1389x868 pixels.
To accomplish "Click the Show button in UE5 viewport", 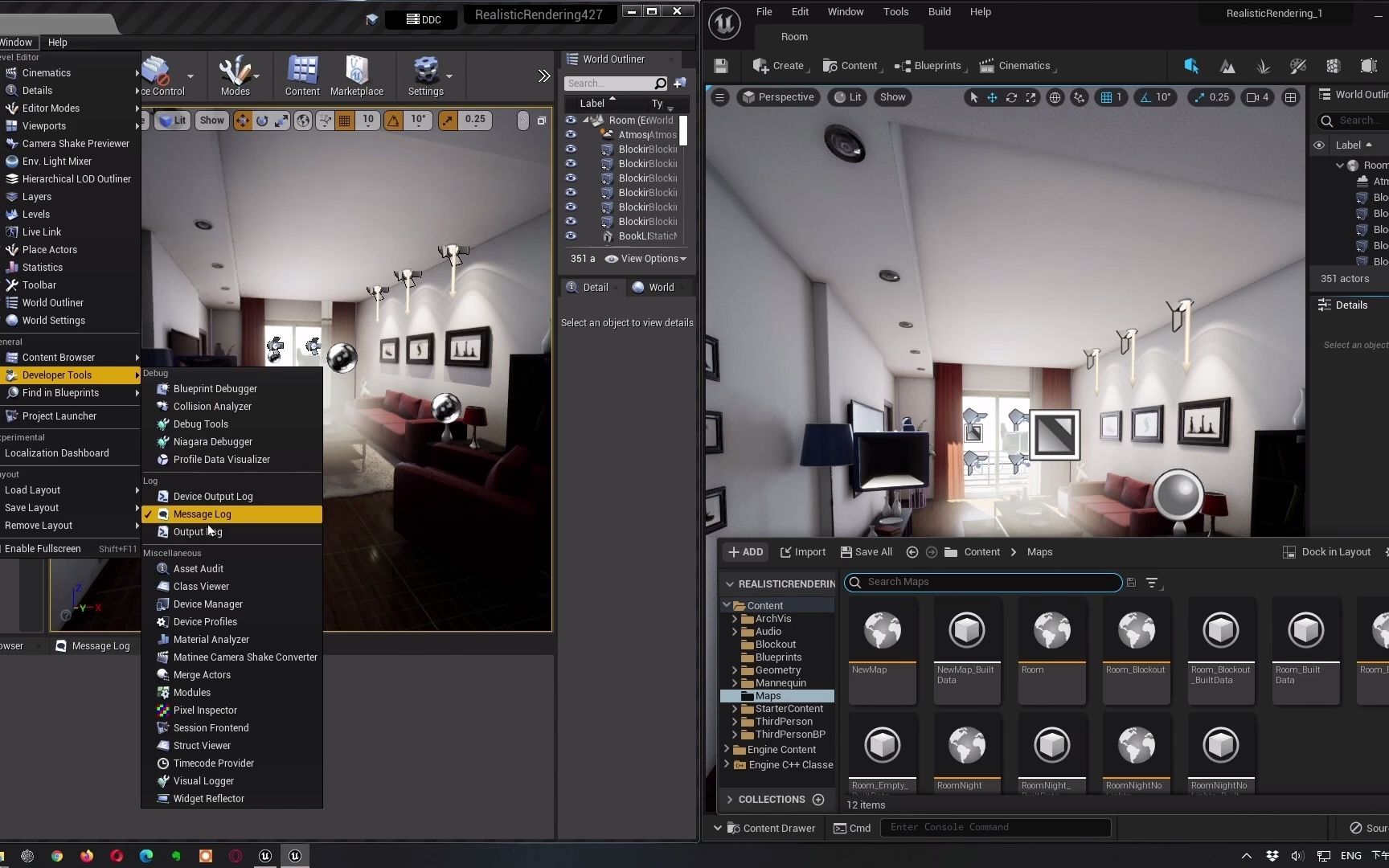I will 892,97.
